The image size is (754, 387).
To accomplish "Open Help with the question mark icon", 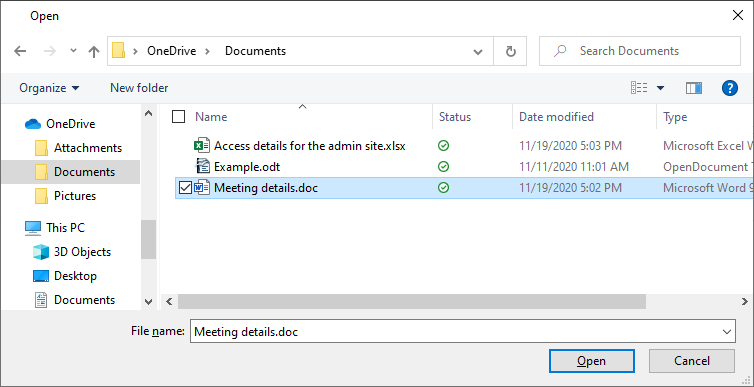I will tap(729, 88).
